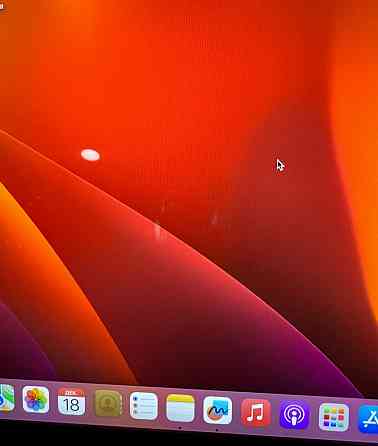Open the Calendar app showing 18
The image size is (378, 446).
click(x=71, y=402)
